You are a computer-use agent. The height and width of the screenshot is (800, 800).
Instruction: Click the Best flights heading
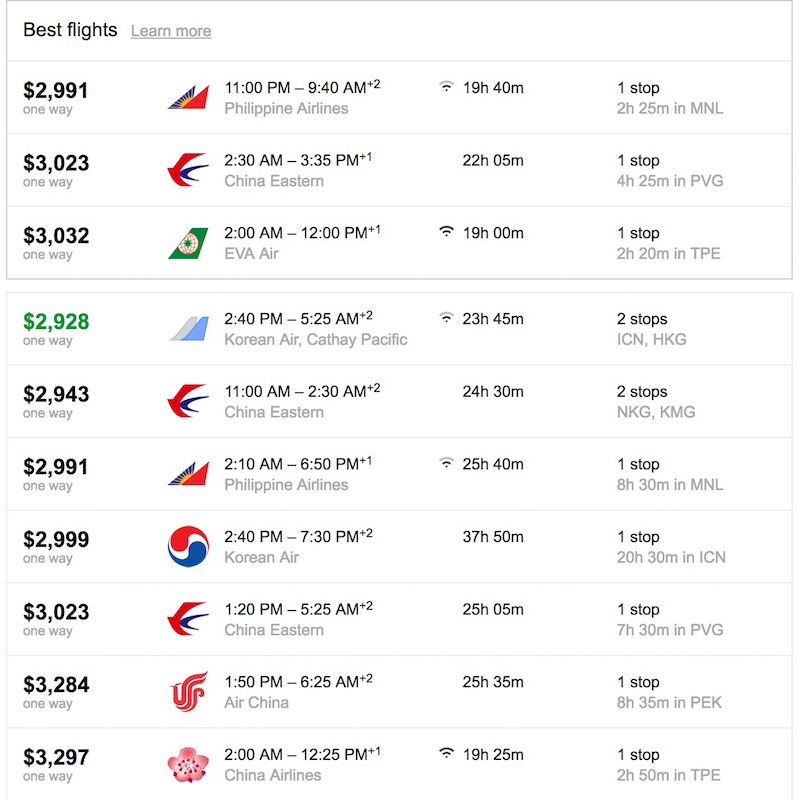pos(70,30)
